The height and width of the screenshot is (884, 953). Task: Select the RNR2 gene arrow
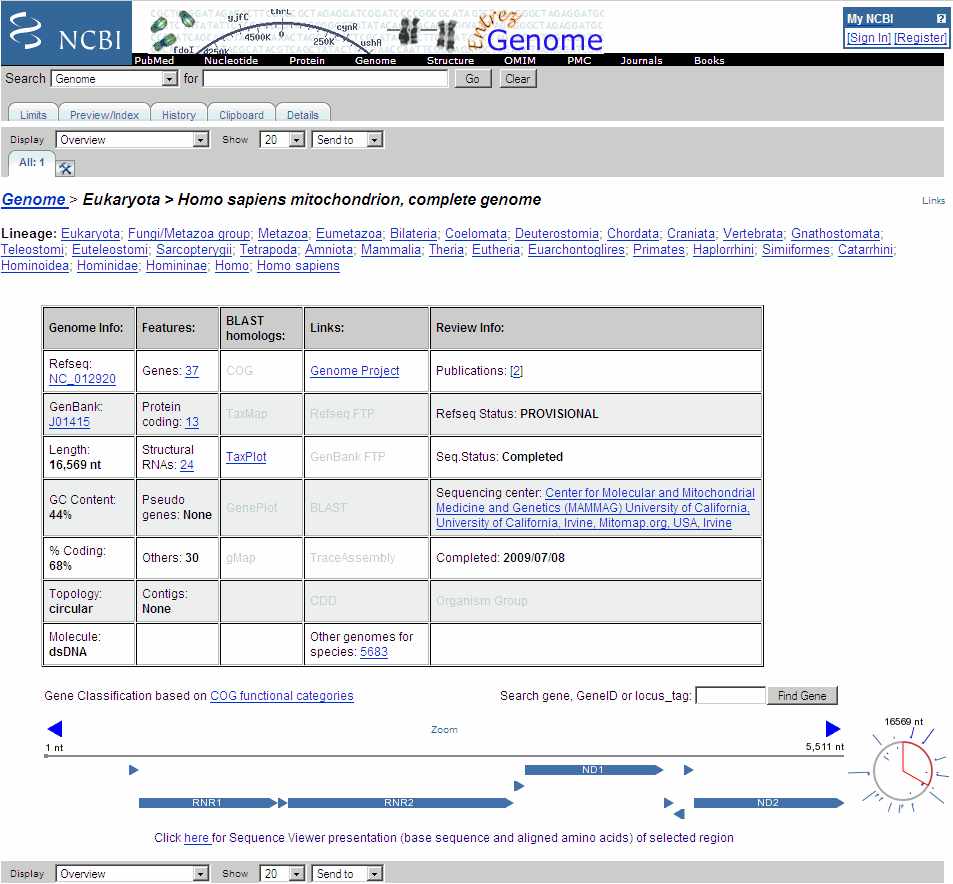(x=400, y=803)
